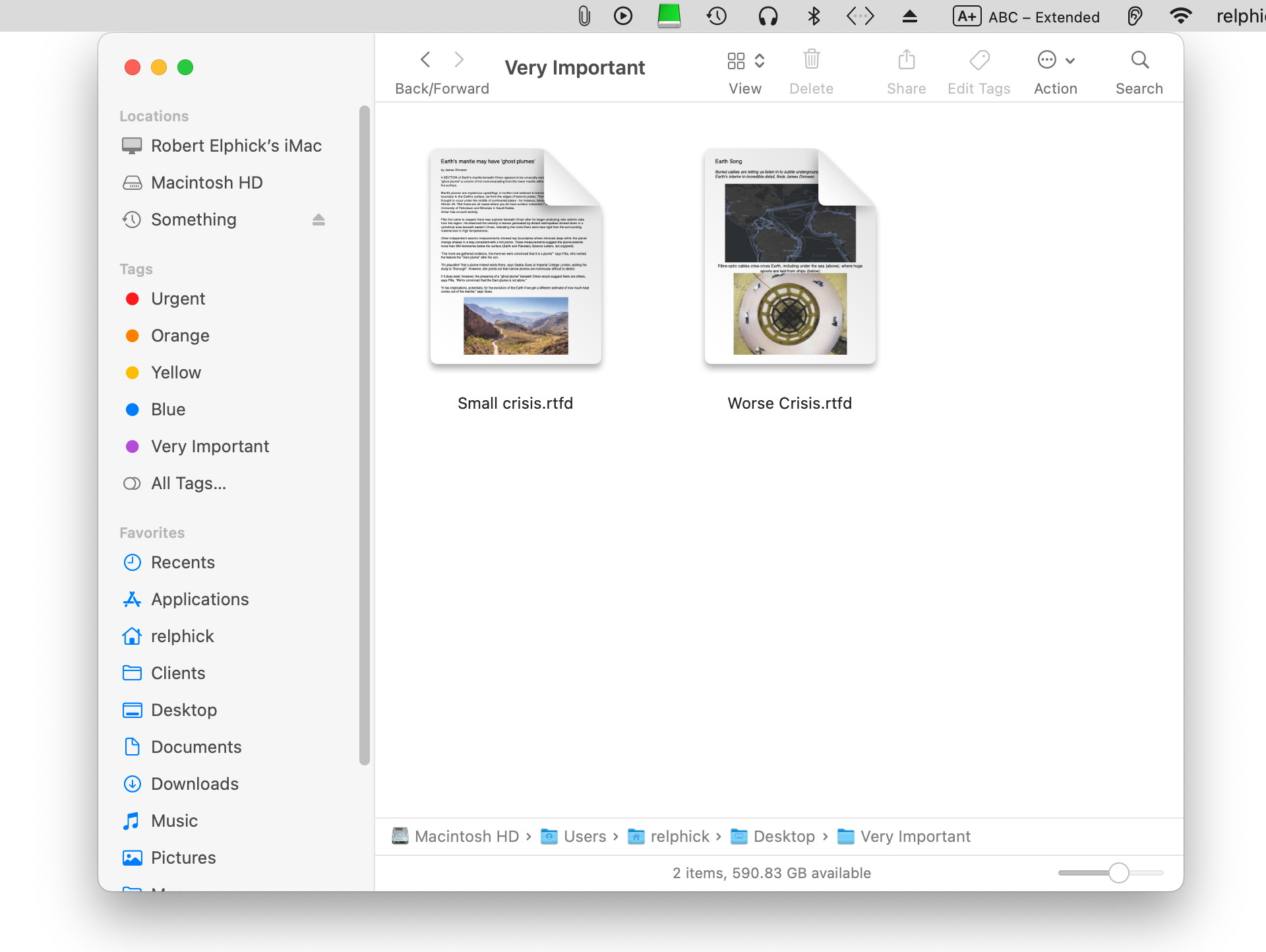The height and width of the screenshot is (952, 1266).
Task: Go back with the Back arrow
Action: (426, 60)
